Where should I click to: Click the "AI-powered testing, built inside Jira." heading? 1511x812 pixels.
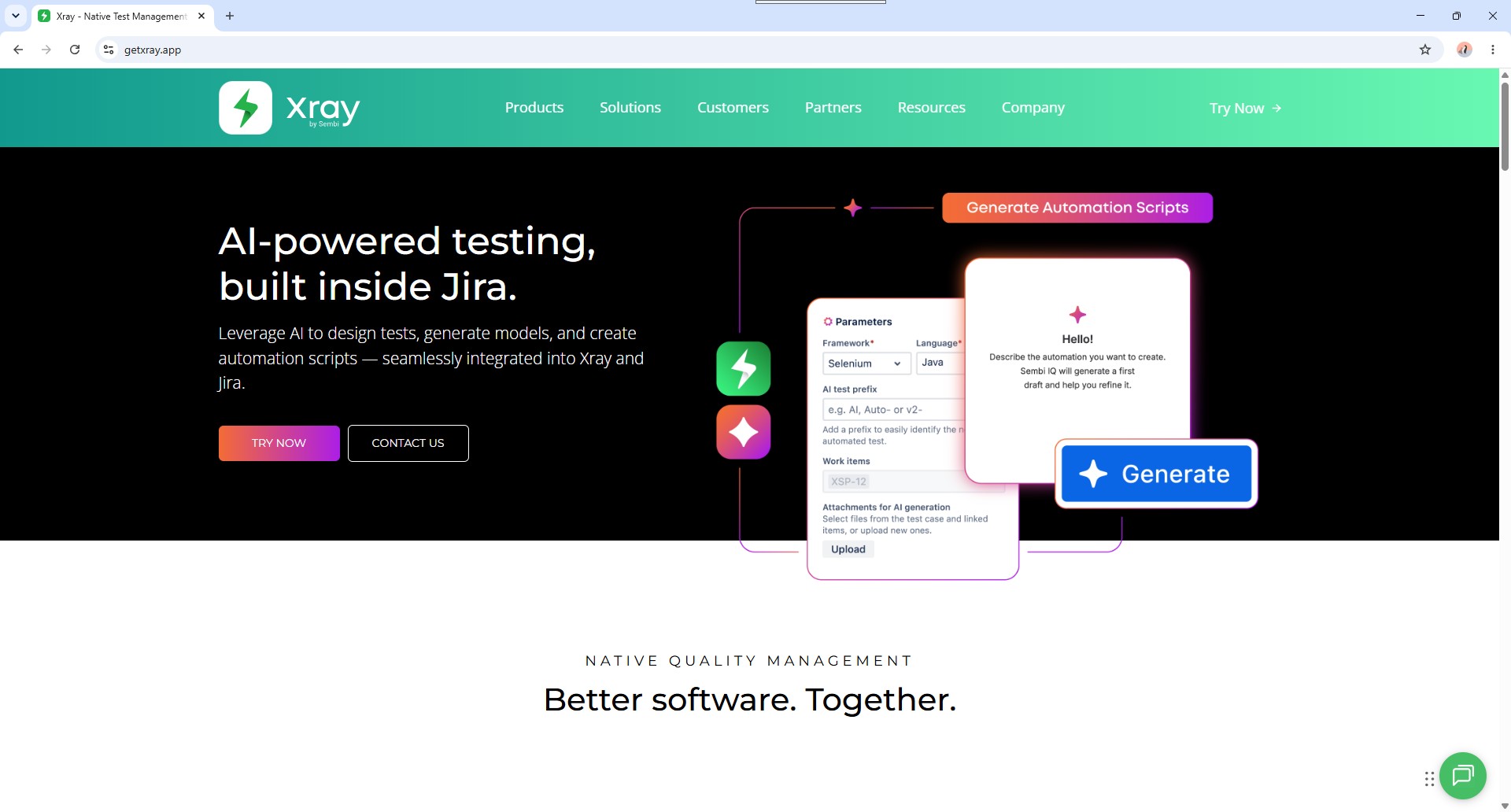pyautogui.click(x=407, y=264)
